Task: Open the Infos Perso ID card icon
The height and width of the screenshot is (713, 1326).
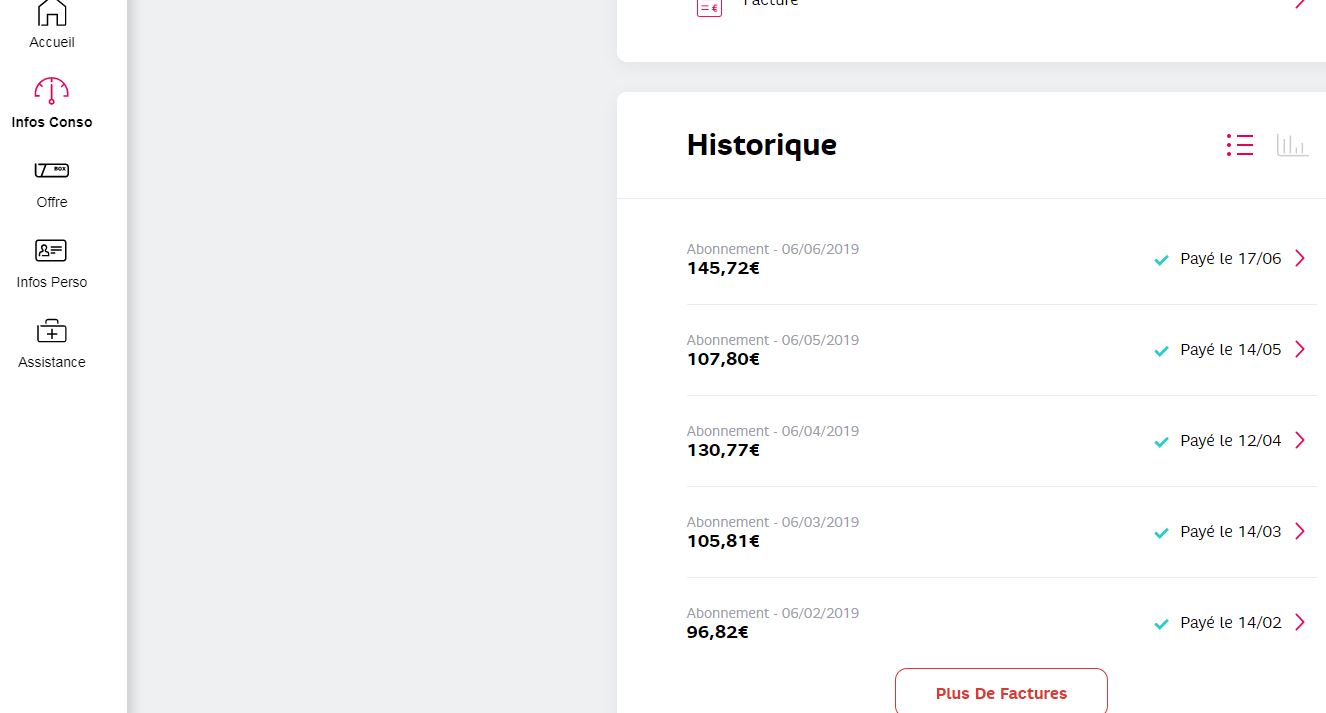Action: (52, 250)
